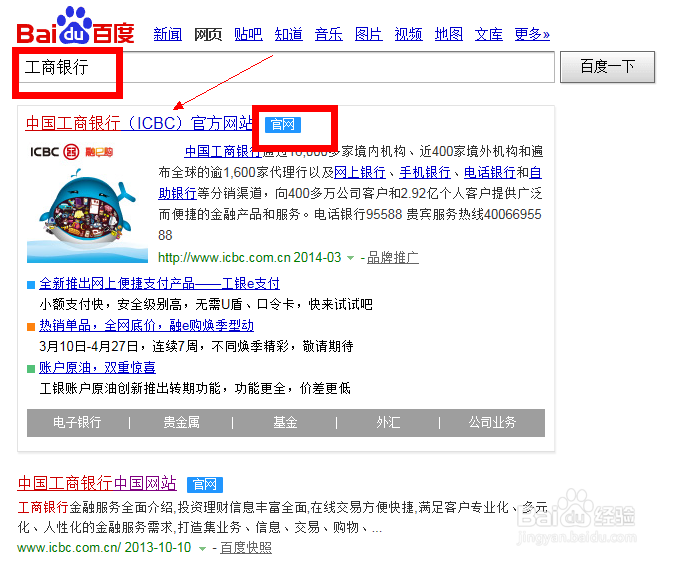Switch to 视频 video search
The height and width of the screenshot is (561, 674).
point(408,34)
